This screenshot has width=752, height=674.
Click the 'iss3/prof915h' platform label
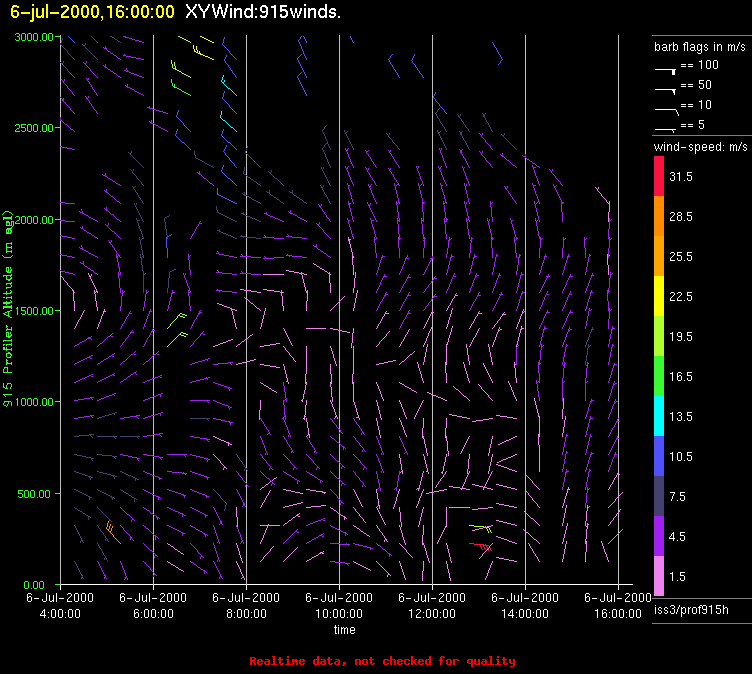pos(691,610)
